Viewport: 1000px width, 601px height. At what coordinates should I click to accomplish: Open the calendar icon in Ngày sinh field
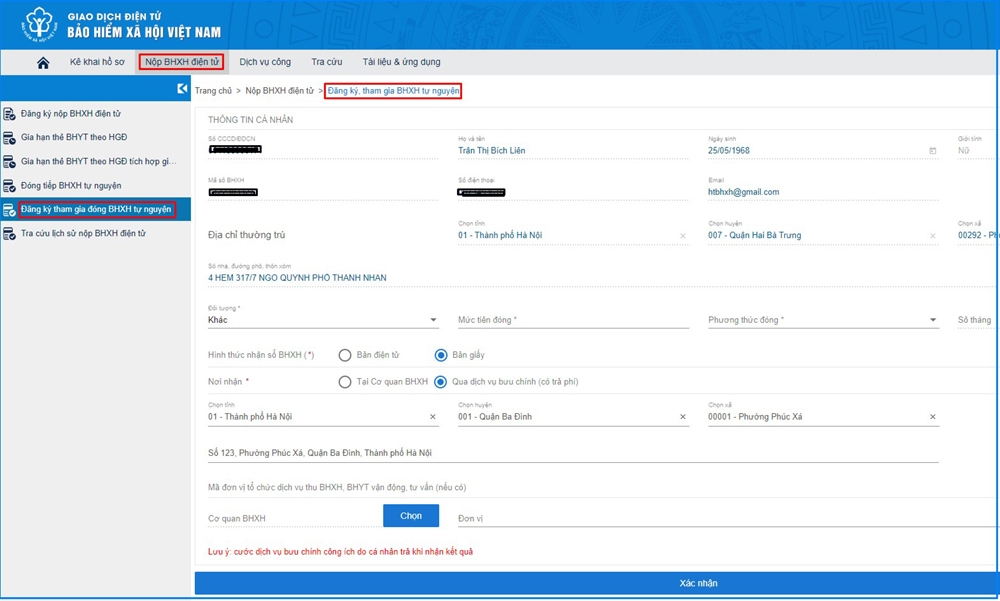point(932,151)
